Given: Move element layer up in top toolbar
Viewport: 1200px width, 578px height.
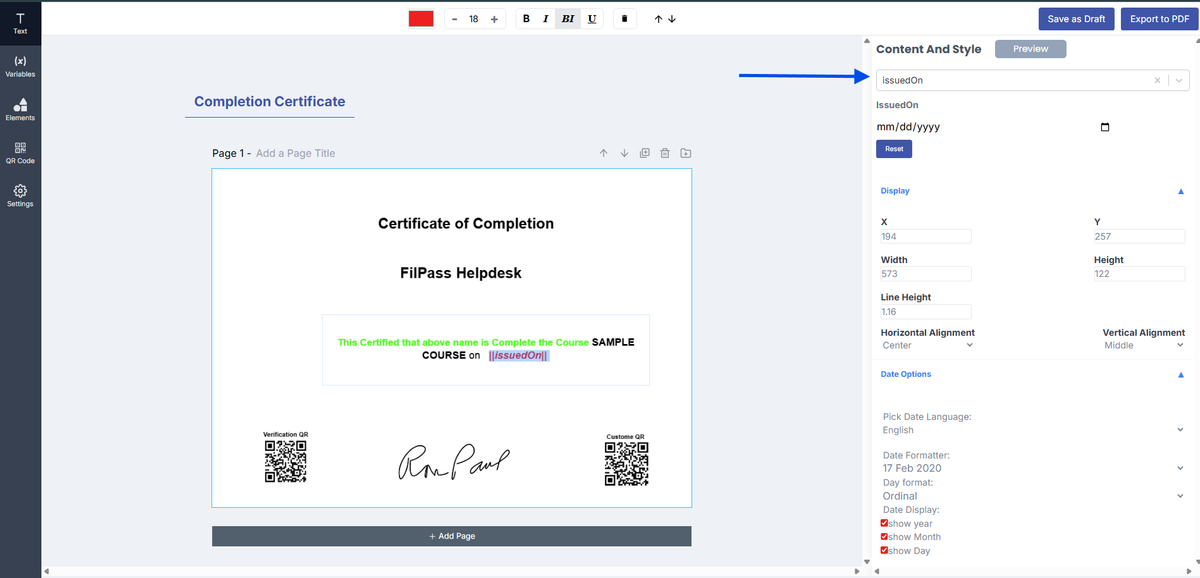Looking at the screenshot, I should [x=658, y=19].
